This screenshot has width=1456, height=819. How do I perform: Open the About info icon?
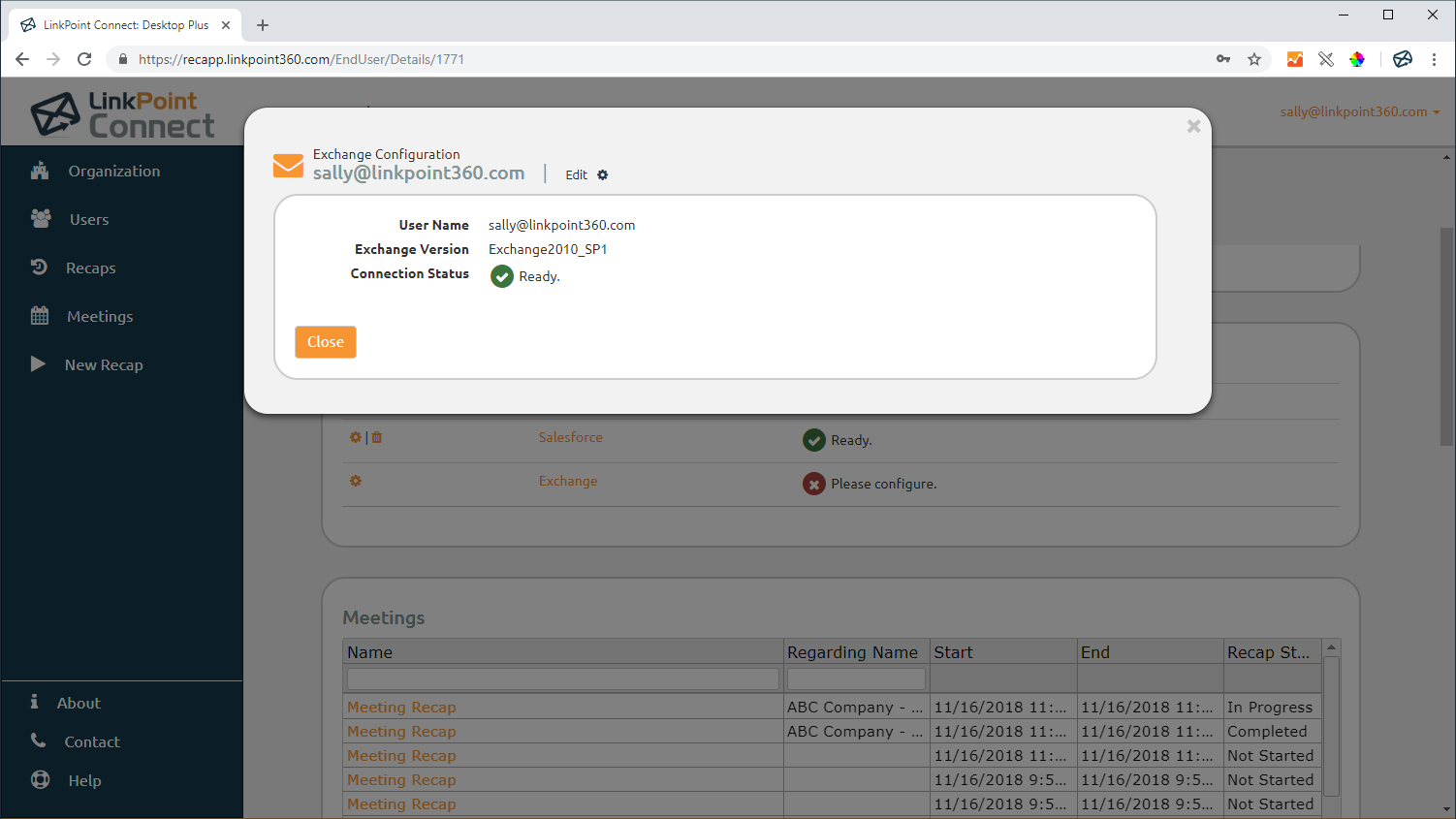coord(34,702)
